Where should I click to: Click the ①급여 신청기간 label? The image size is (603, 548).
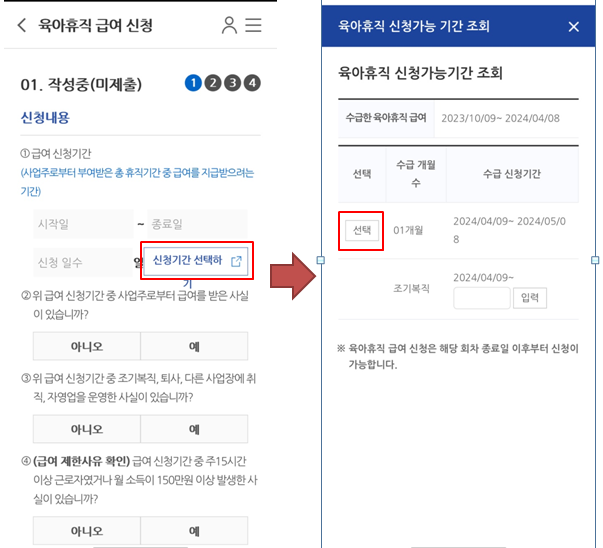tap(56, 153)
